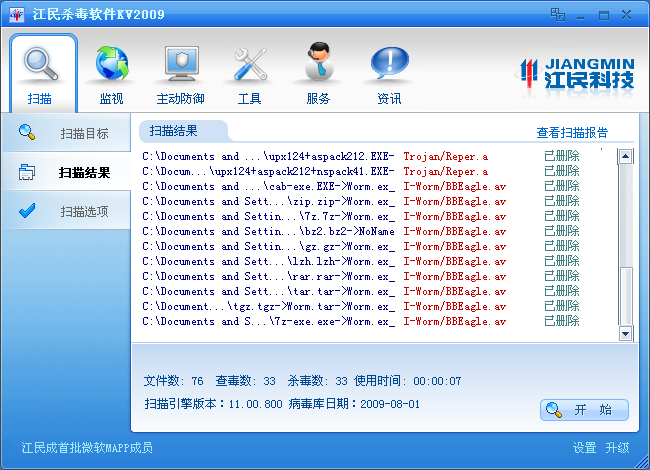
Task: Click scrollbar up arrow in results list
Action: tap(625, 156)
